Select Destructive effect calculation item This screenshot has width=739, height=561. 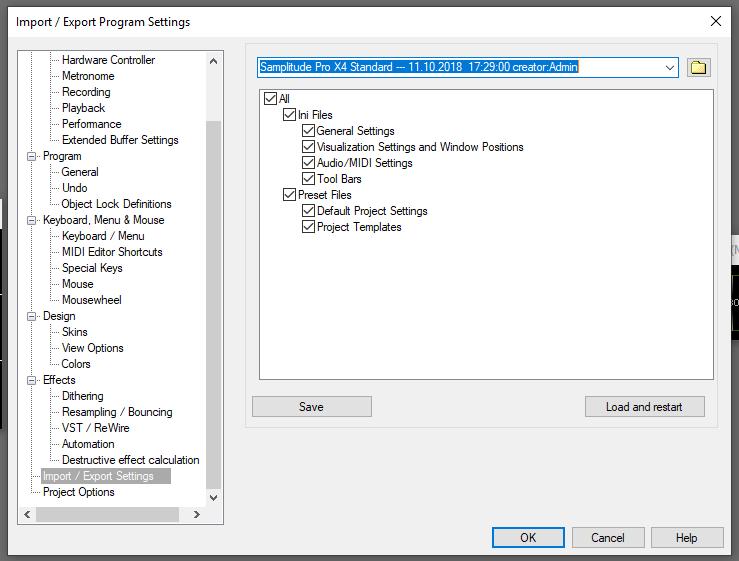(131, 461)
